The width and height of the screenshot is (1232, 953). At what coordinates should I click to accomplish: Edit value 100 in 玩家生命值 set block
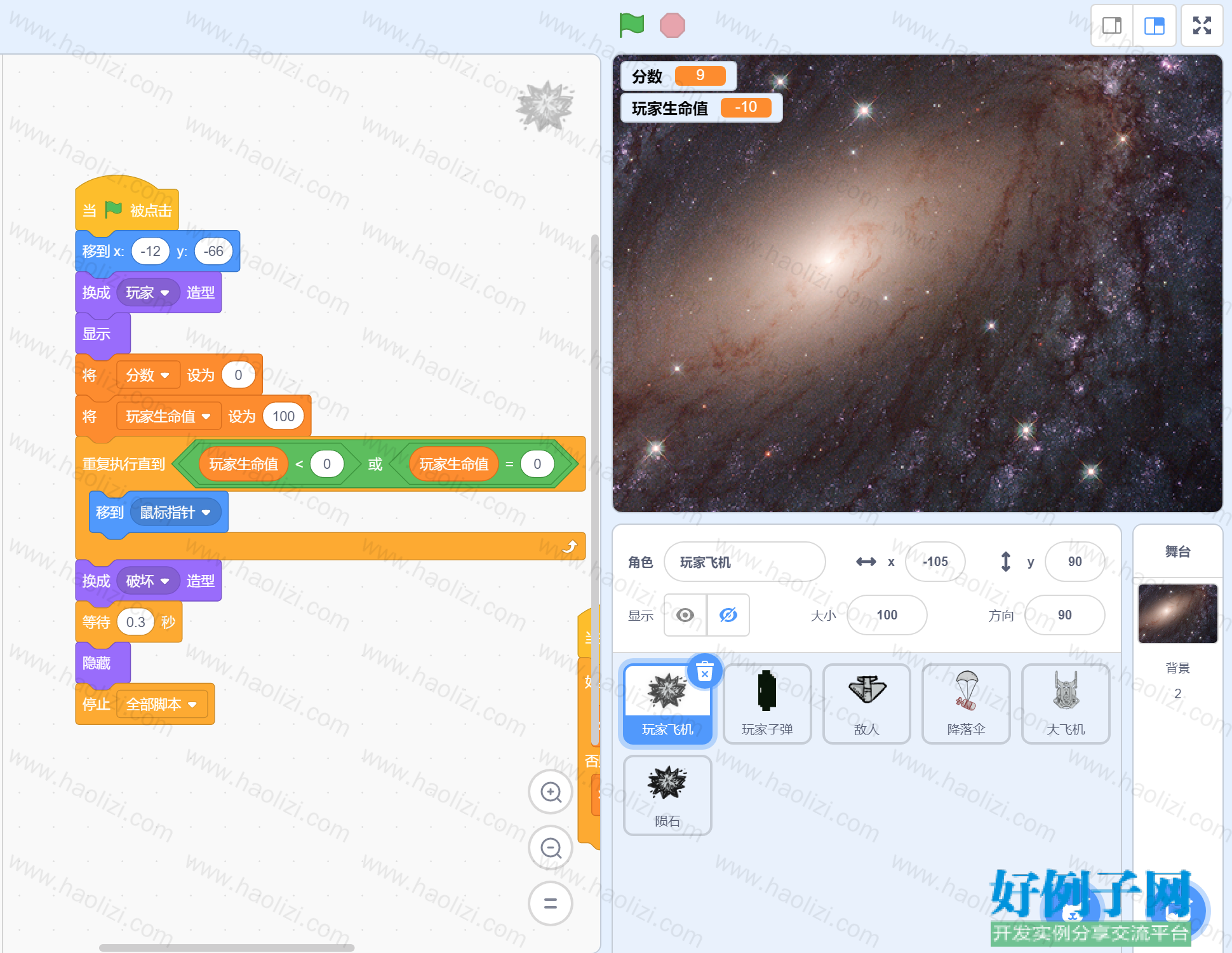pos(283,417)
